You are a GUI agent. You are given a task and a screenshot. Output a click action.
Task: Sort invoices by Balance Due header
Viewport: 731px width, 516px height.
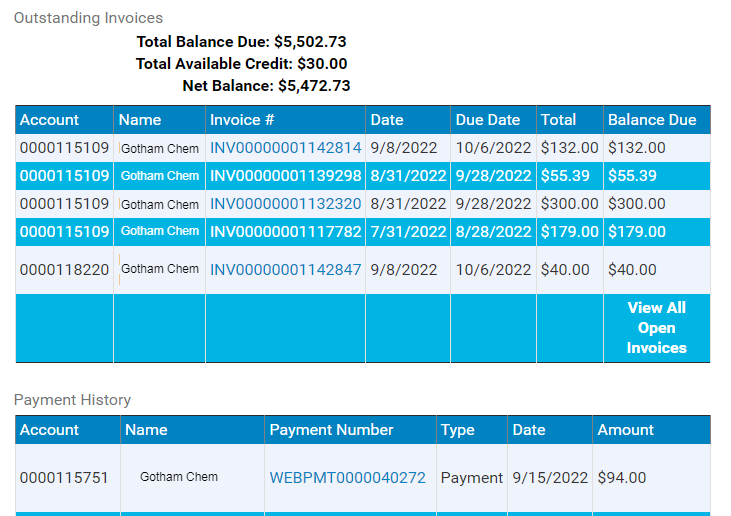(x=652, y=120)
